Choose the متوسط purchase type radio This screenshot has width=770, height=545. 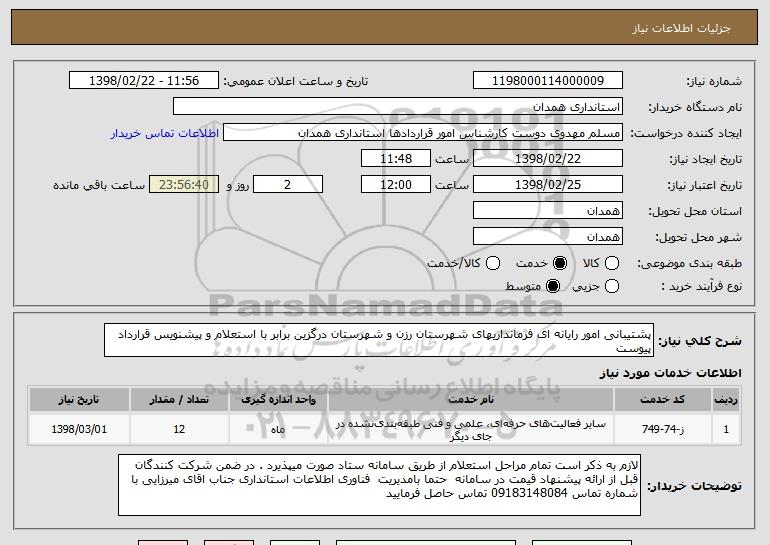[x=552, y=286]
